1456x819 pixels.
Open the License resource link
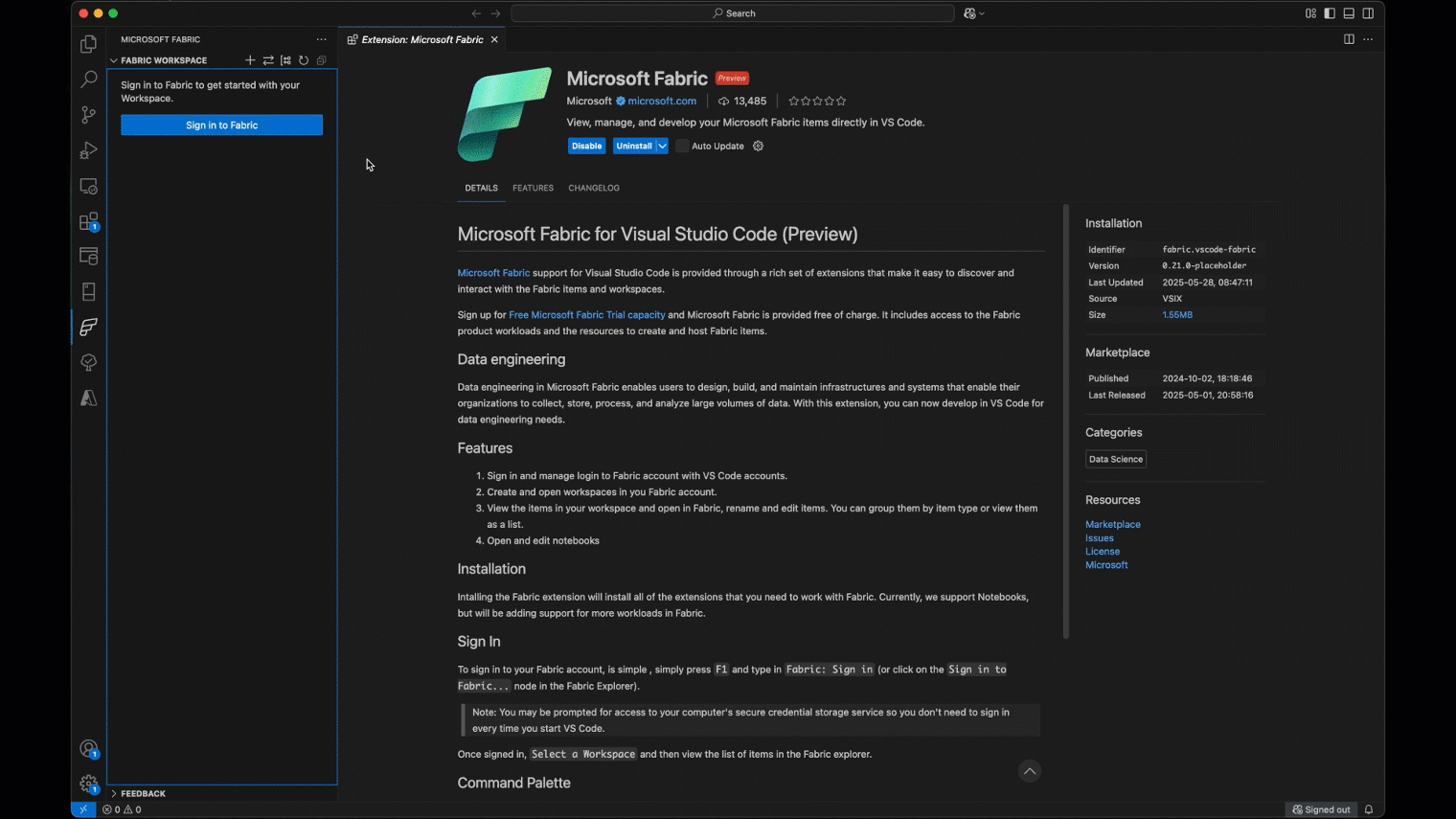pos(1102,552)
